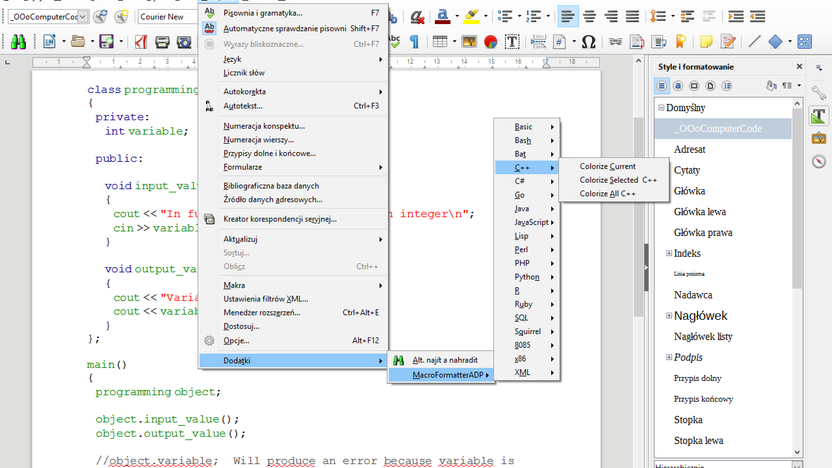Open Menedżer rozszerzeń menu item
This screenshot has width=832, height=468.
point(293,313)
